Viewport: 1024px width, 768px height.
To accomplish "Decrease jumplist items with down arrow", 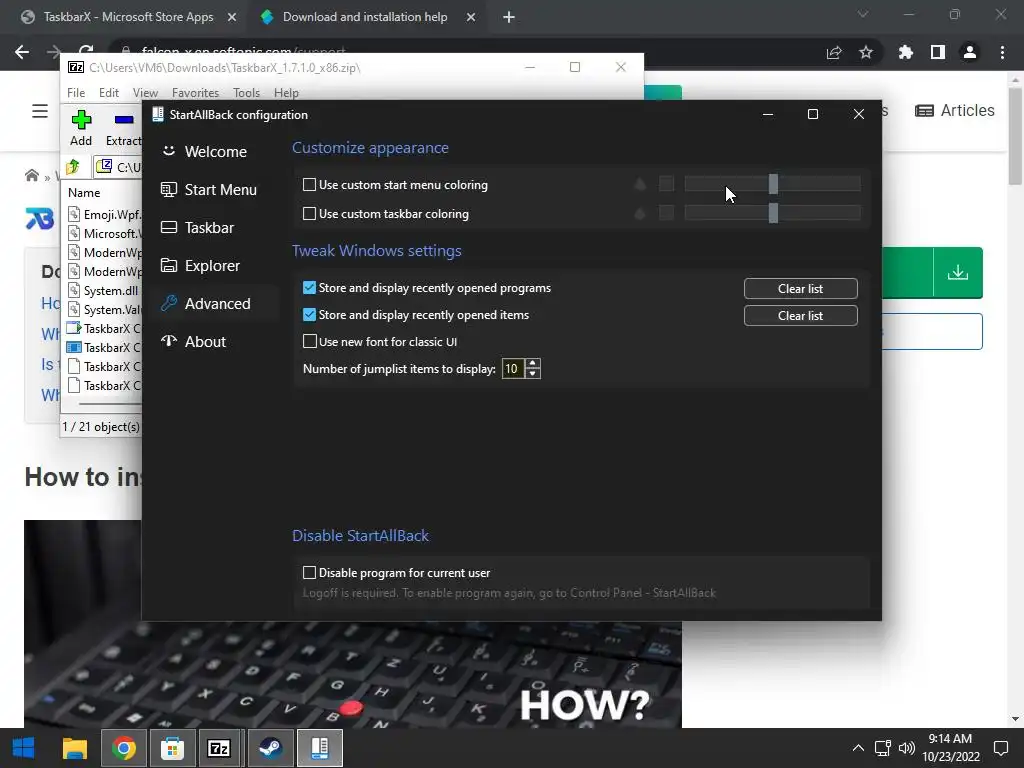I will [x=533, y=374].
